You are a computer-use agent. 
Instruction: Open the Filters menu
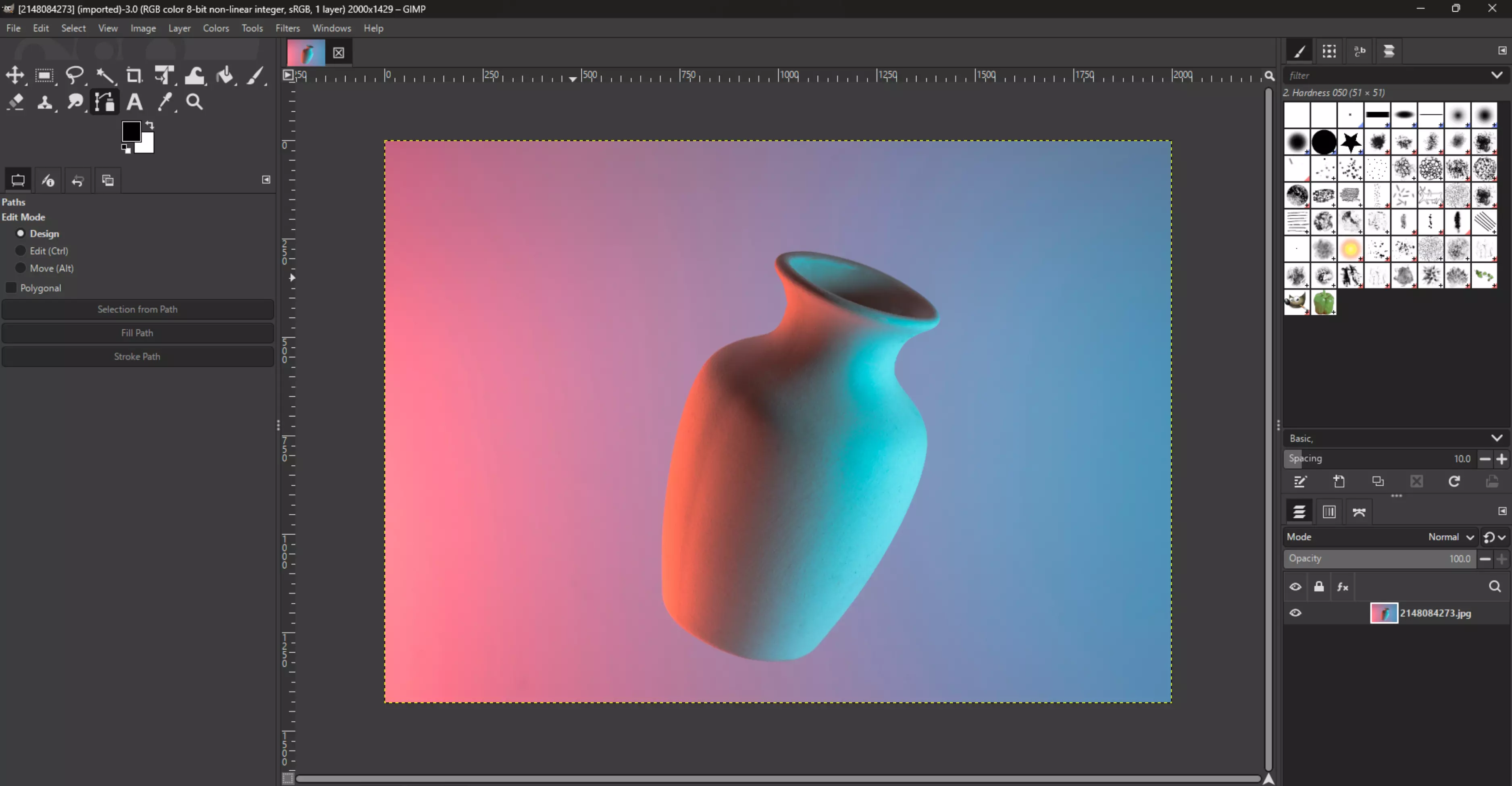(x=287, y=27)
